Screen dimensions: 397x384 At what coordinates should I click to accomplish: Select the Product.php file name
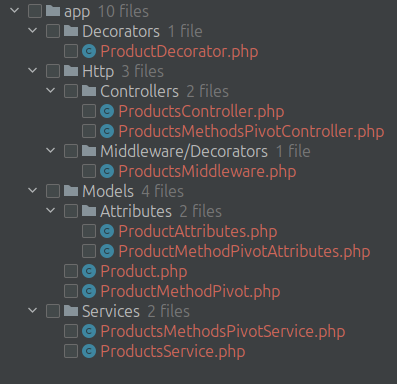[144, 272]
